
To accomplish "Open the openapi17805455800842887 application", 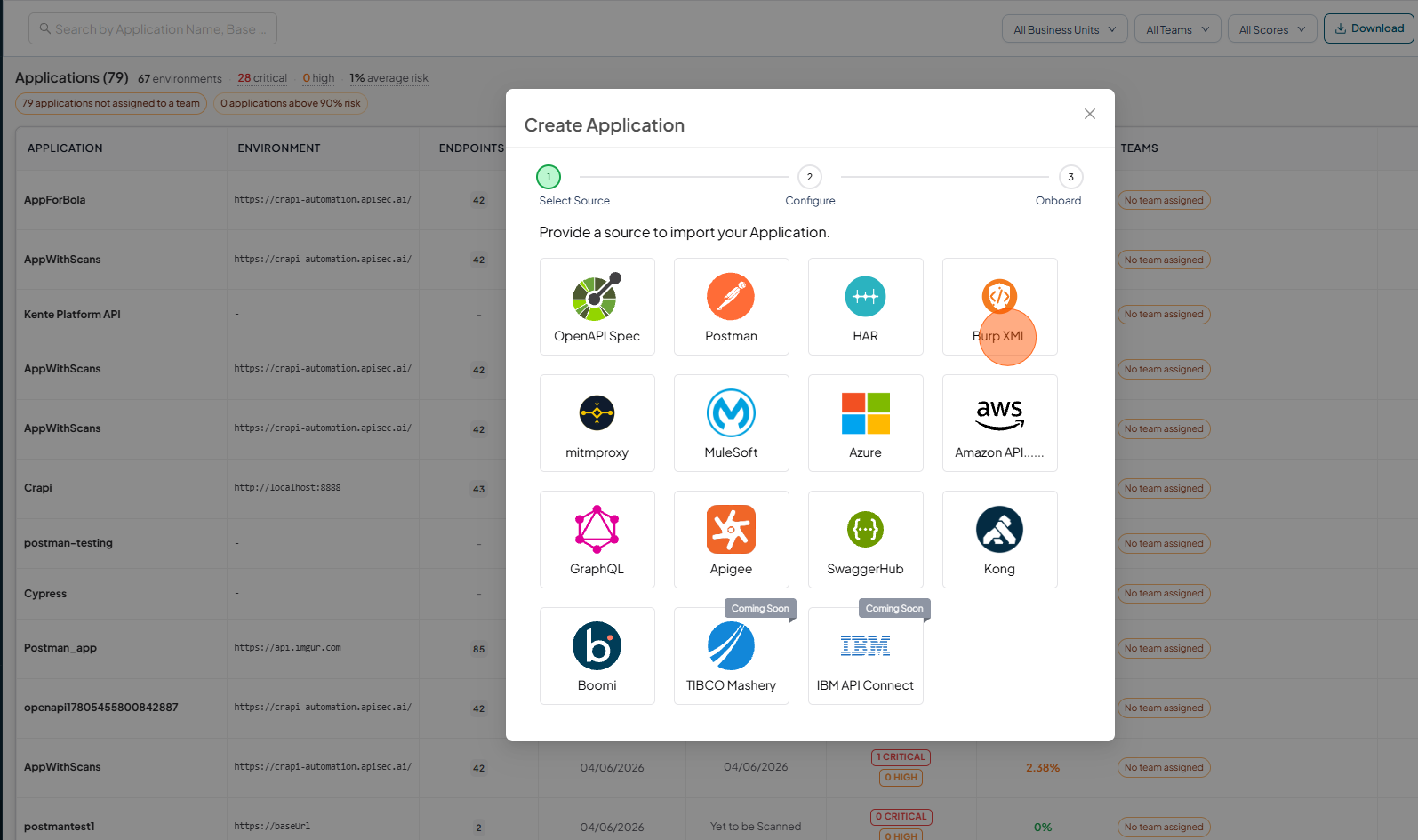I will coord(101,708).
